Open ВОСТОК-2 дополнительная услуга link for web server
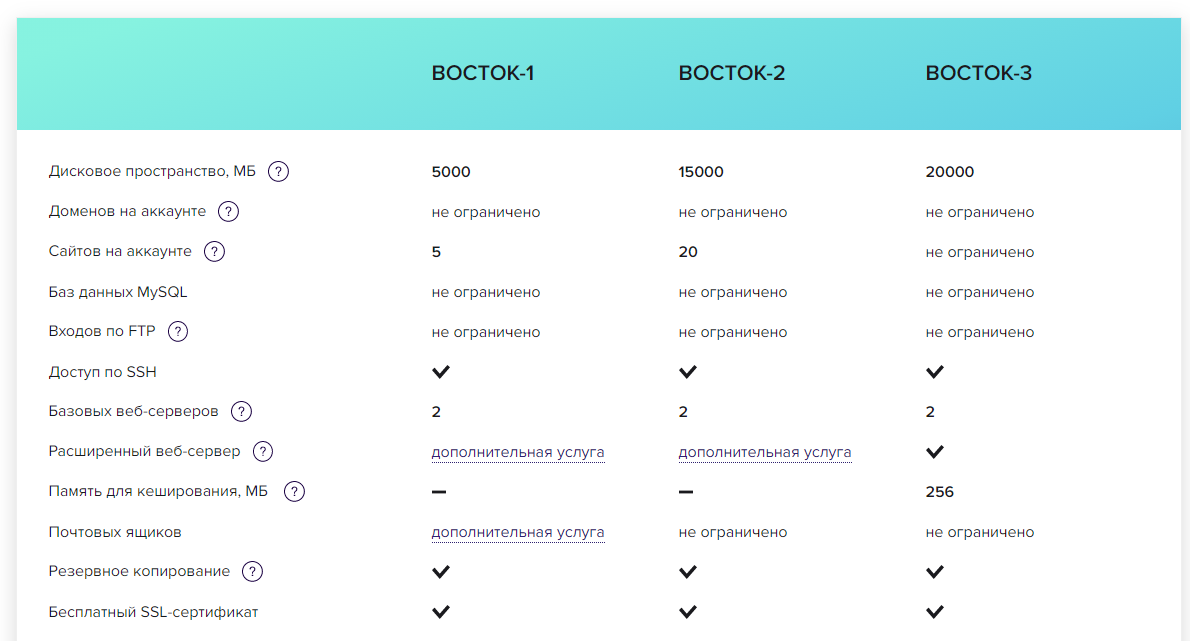Image resolution: width=1190 pixels, height=641 pixels. click(764, 452)
